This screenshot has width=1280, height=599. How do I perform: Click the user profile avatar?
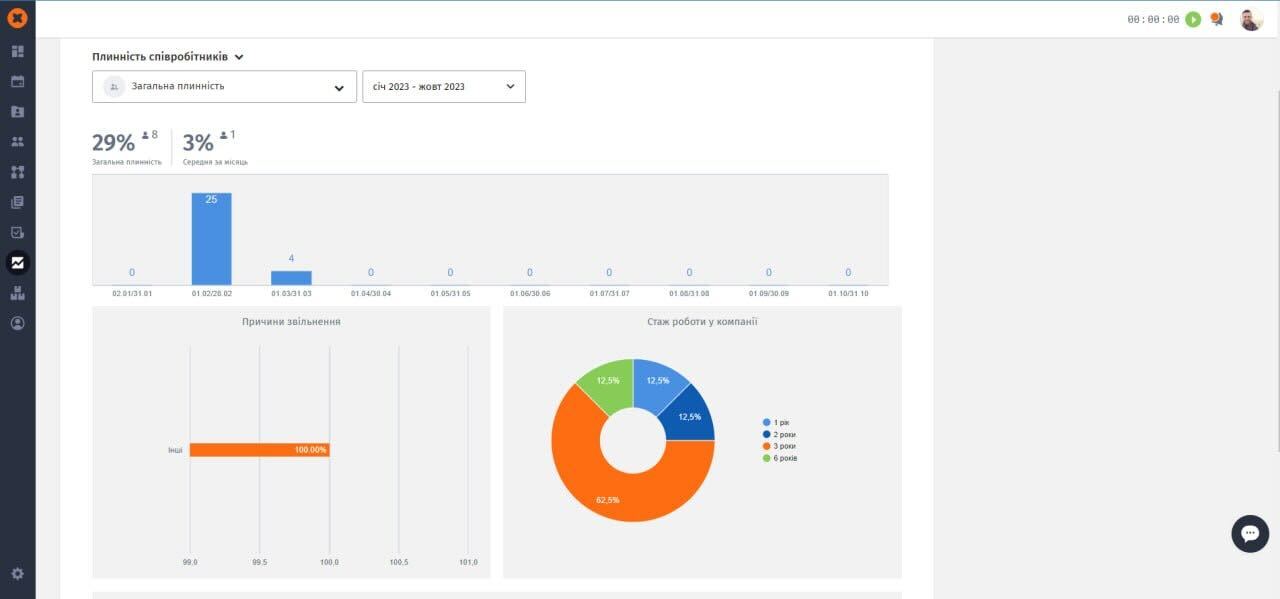pos(1251,19)
